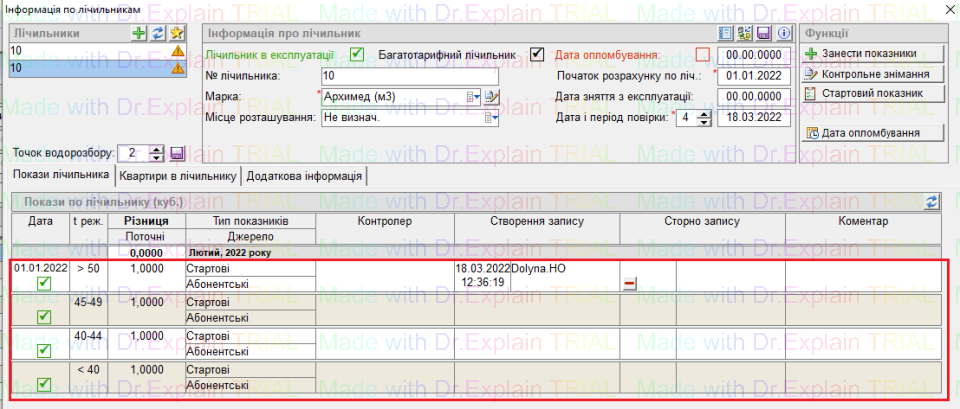Click the Занести показники button
This screenshot has height=409, width=960.
[861, 54]
